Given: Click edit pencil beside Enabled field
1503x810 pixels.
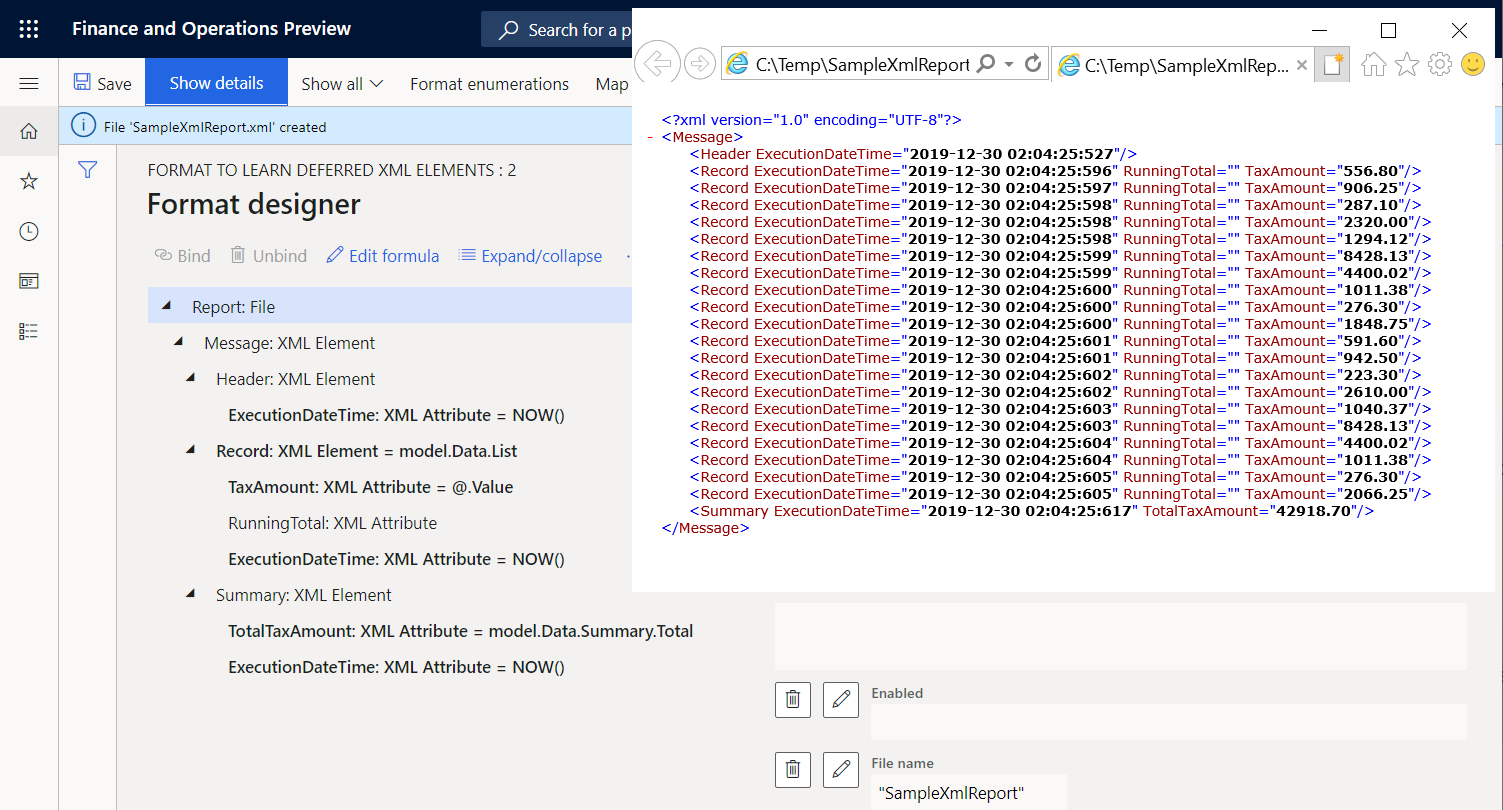Looking at the screenshot, I should click(x=841, y=700).
